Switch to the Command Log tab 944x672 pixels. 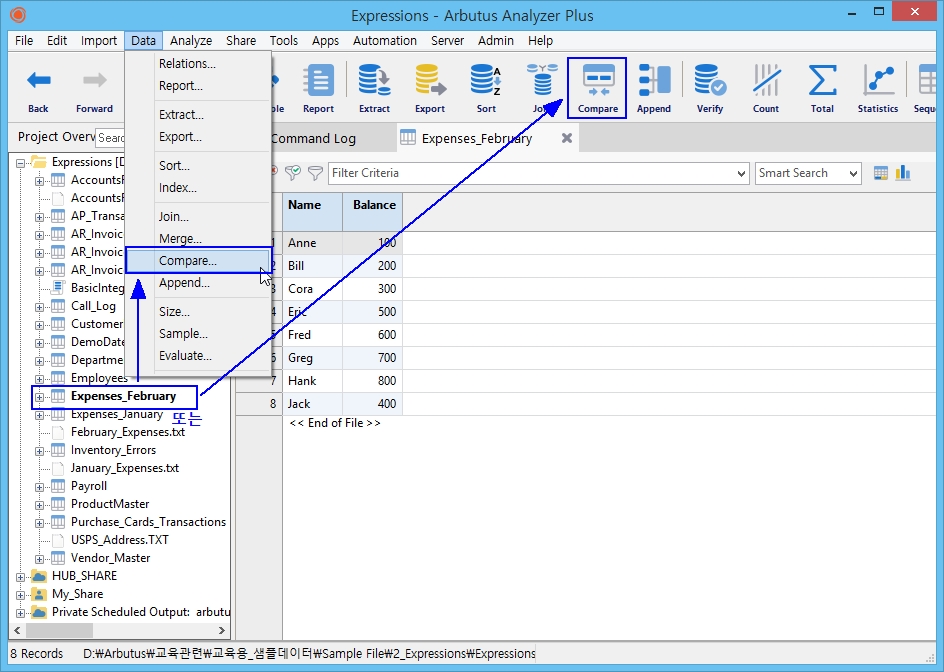point(313,138)
